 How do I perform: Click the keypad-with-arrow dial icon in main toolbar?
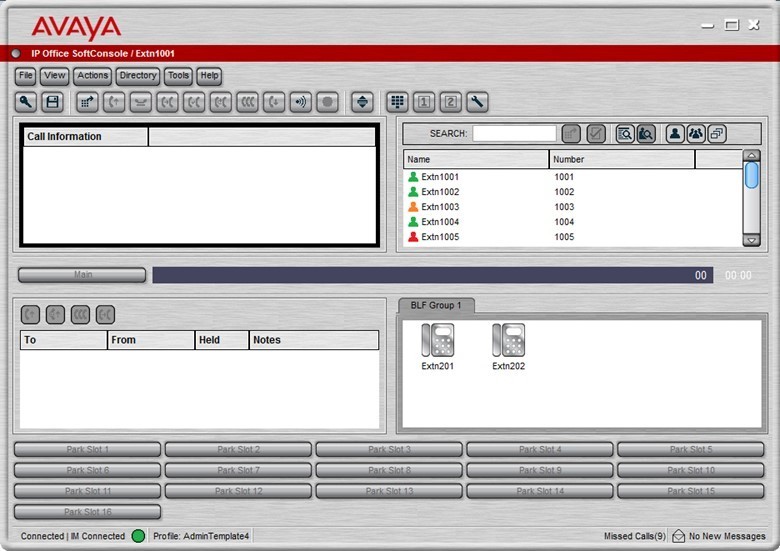click(87, 102)
